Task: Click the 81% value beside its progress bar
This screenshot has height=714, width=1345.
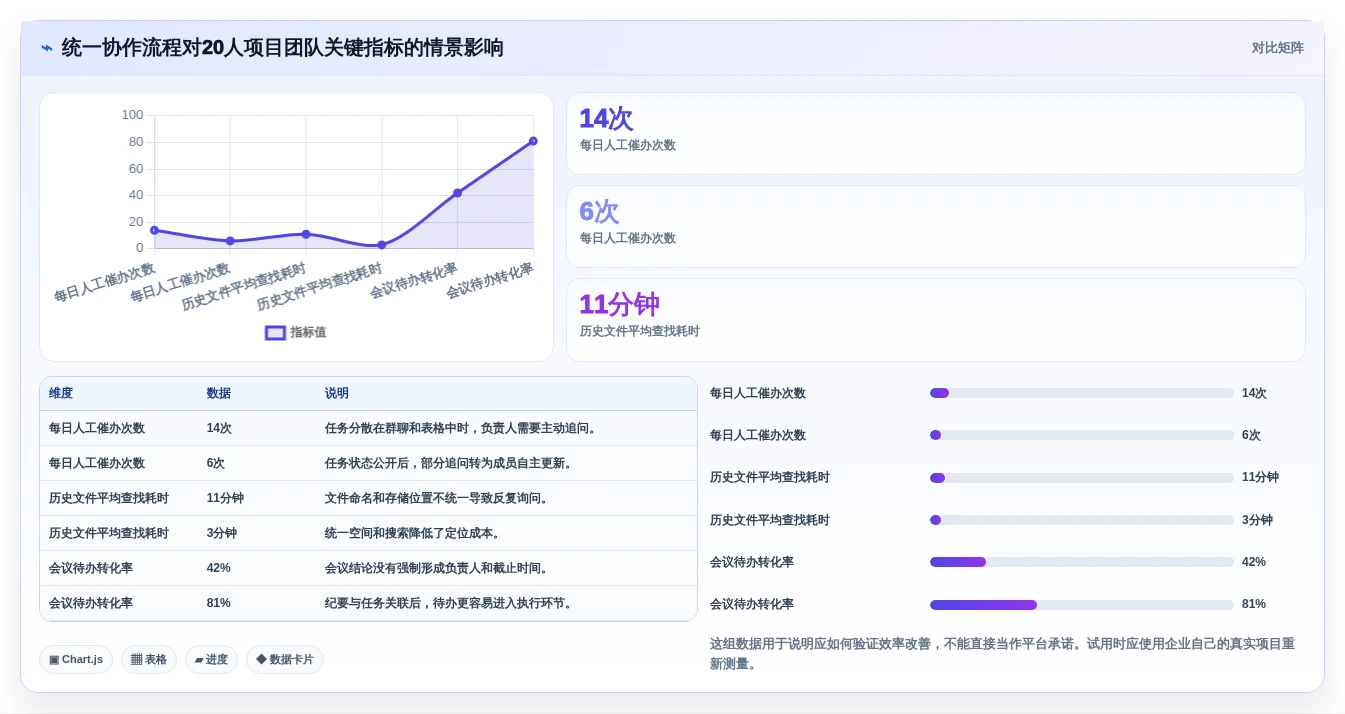Action: 1254,604
